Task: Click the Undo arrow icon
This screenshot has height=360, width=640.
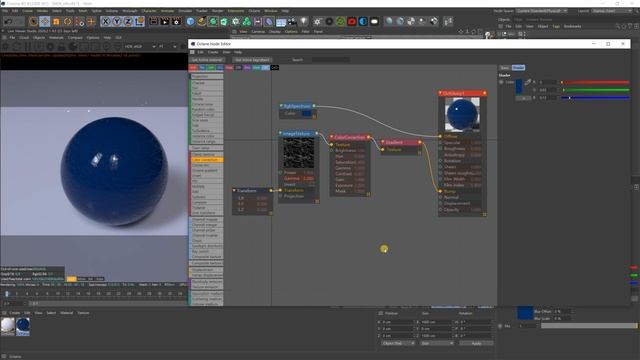Action: (8, 21)
